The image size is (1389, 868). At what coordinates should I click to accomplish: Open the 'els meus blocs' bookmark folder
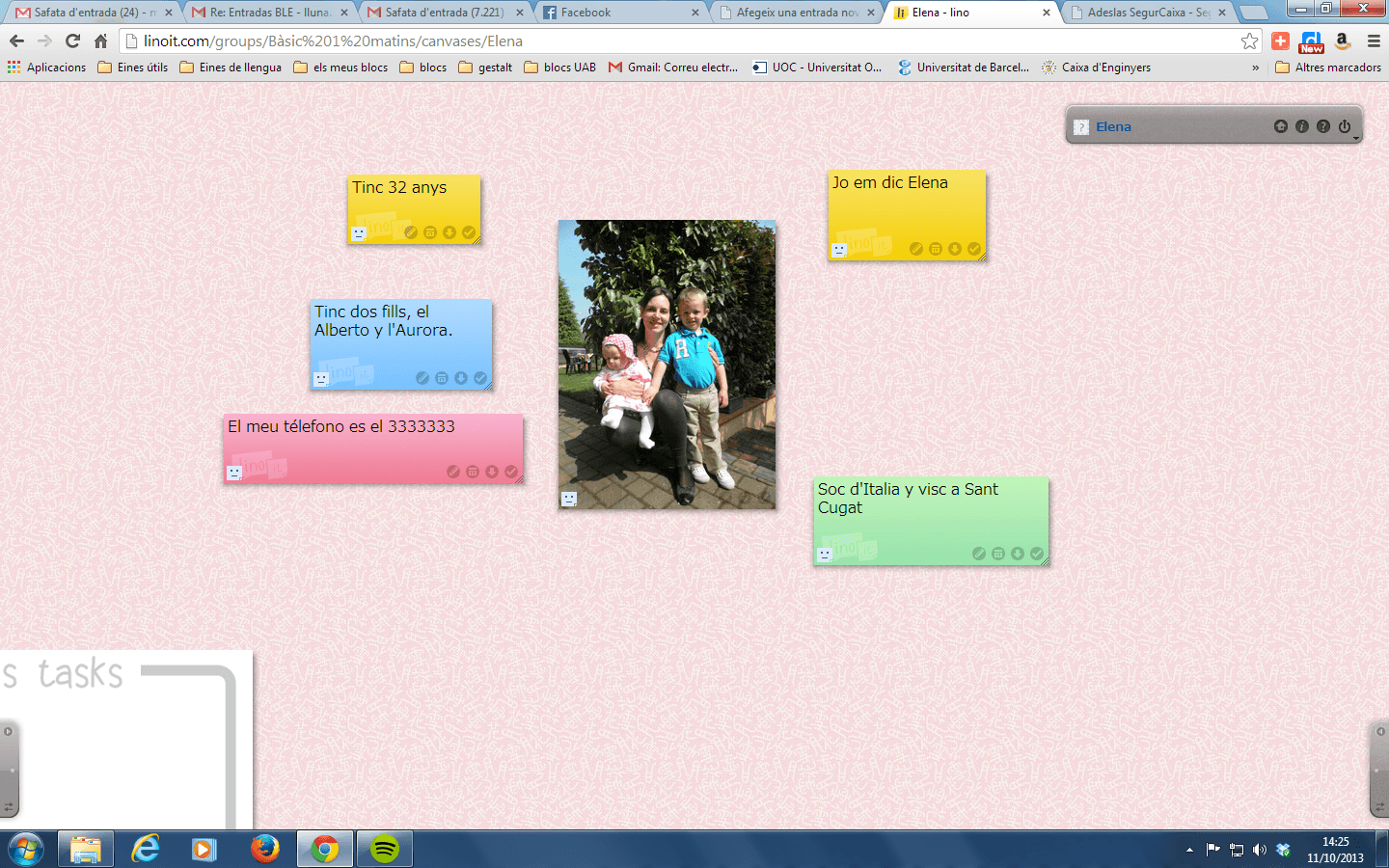coord(340,68)
